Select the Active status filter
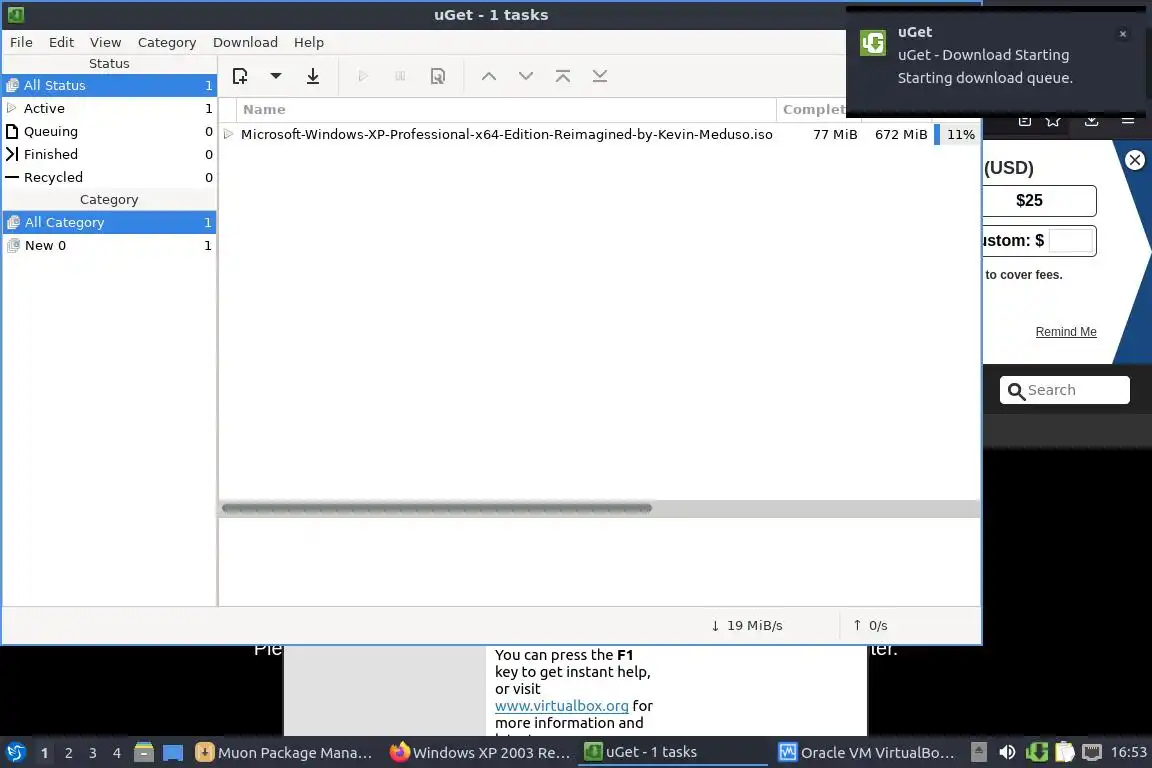Viewport: 1152px width, 768px height. (x=109, y=108)
